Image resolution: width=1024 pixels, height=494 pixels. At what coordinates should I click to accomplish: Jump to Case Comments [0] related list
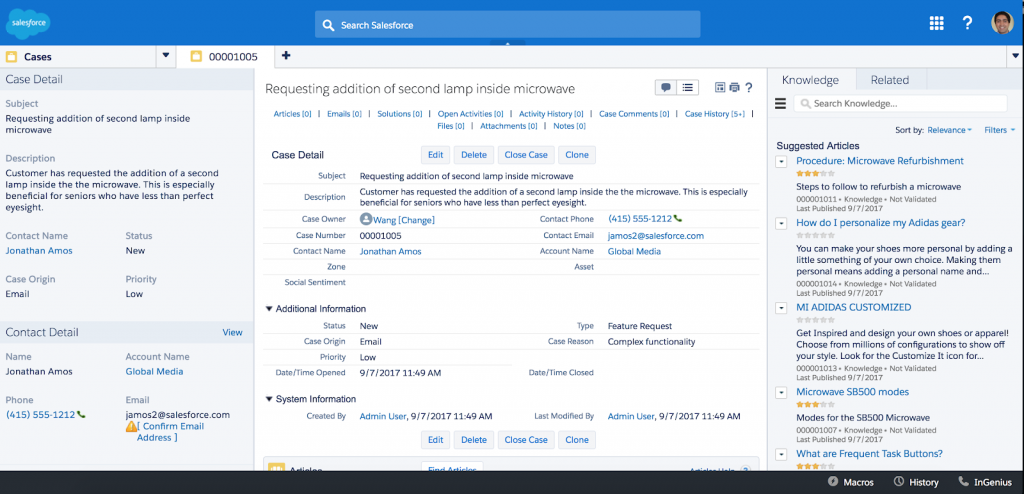[x=634, y=114]
